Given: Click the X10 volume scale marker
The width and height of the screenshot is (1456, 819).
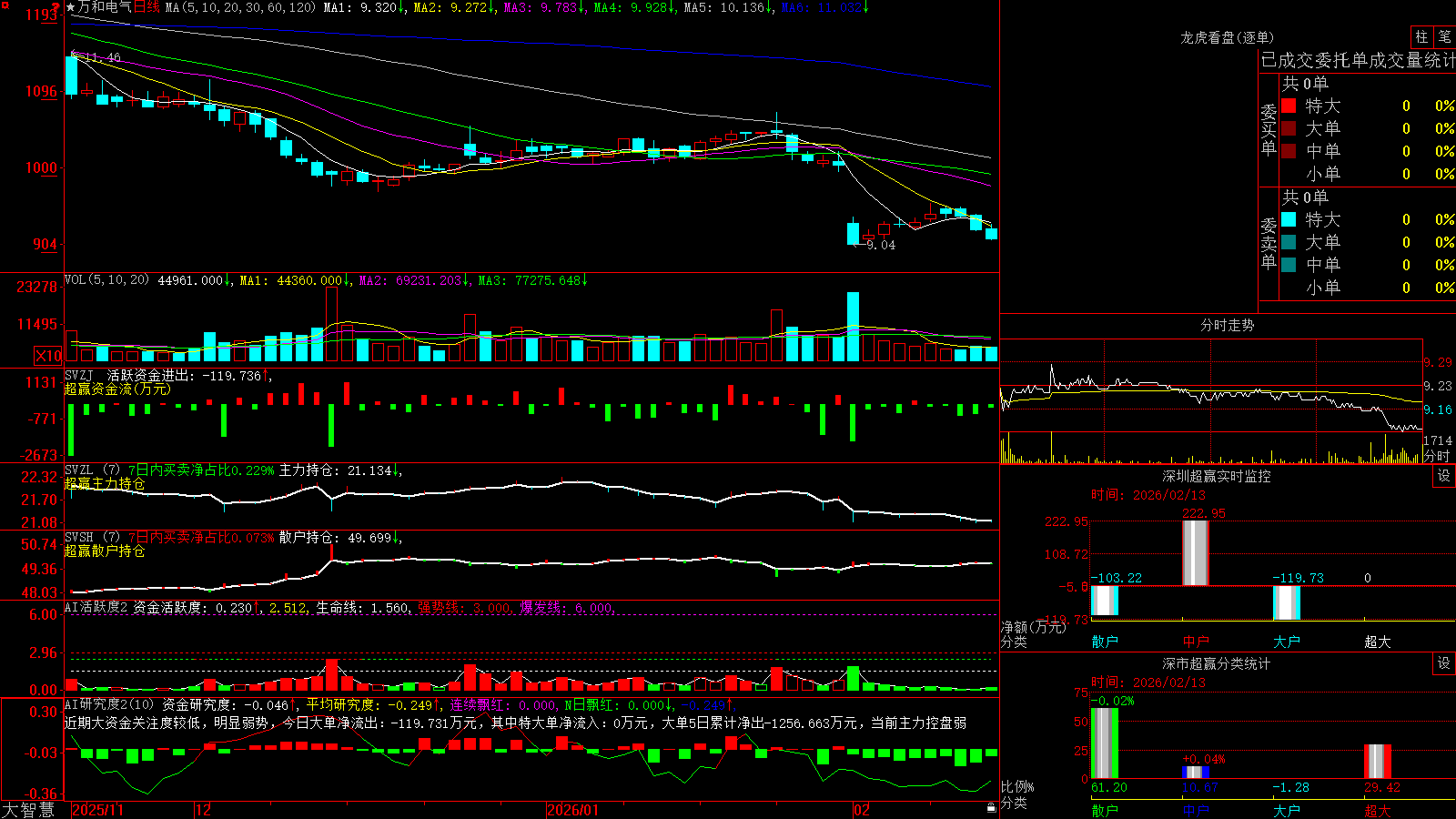Looking at the screenshot, I should 48,356.
